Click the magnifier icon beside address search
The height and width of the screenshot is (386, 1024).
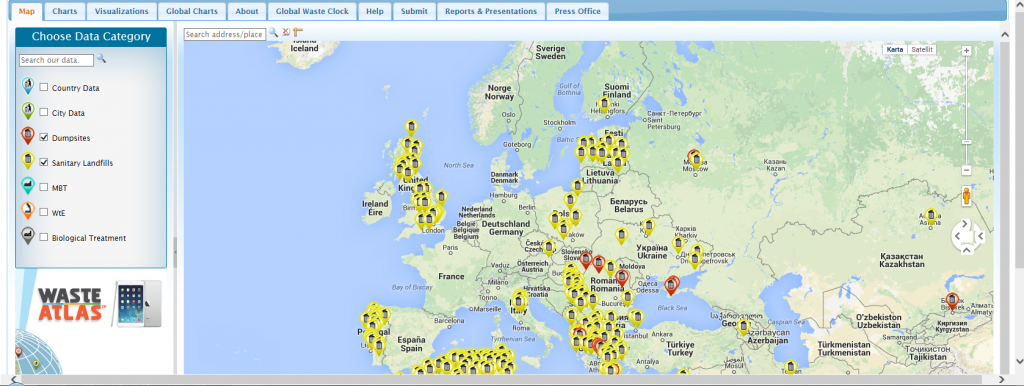[274, 32]
